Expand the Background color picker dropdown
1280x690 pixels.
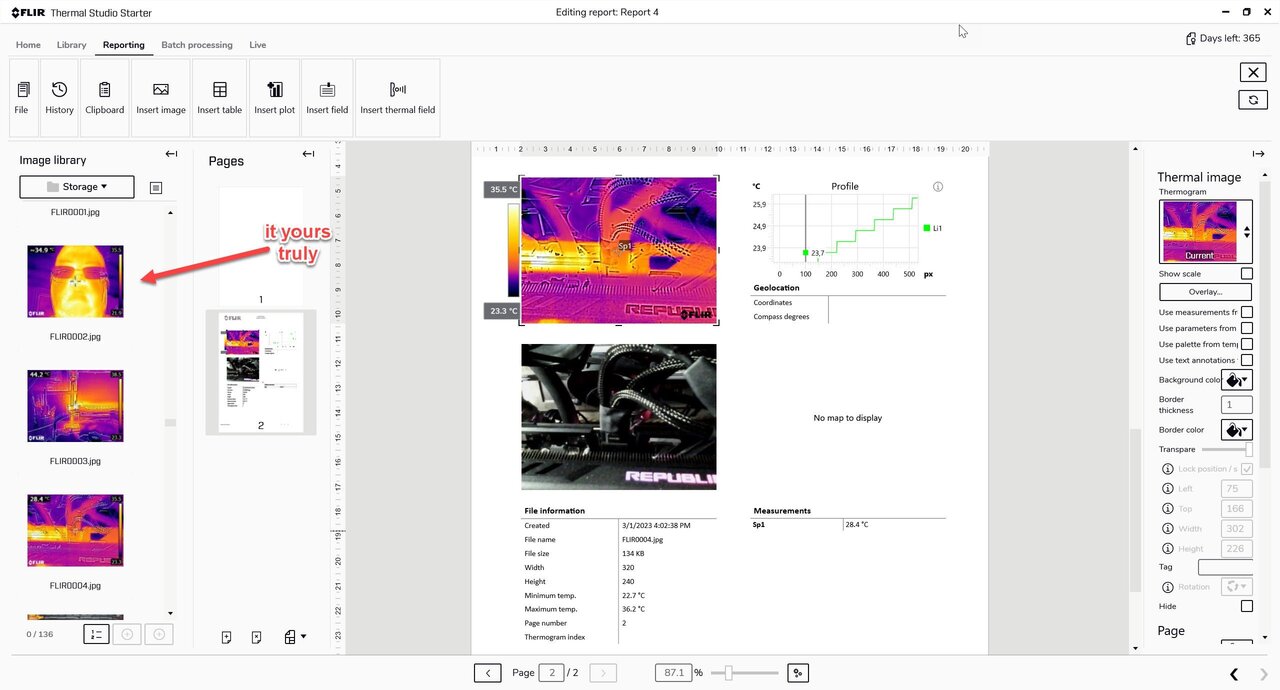coord(1236,380)
